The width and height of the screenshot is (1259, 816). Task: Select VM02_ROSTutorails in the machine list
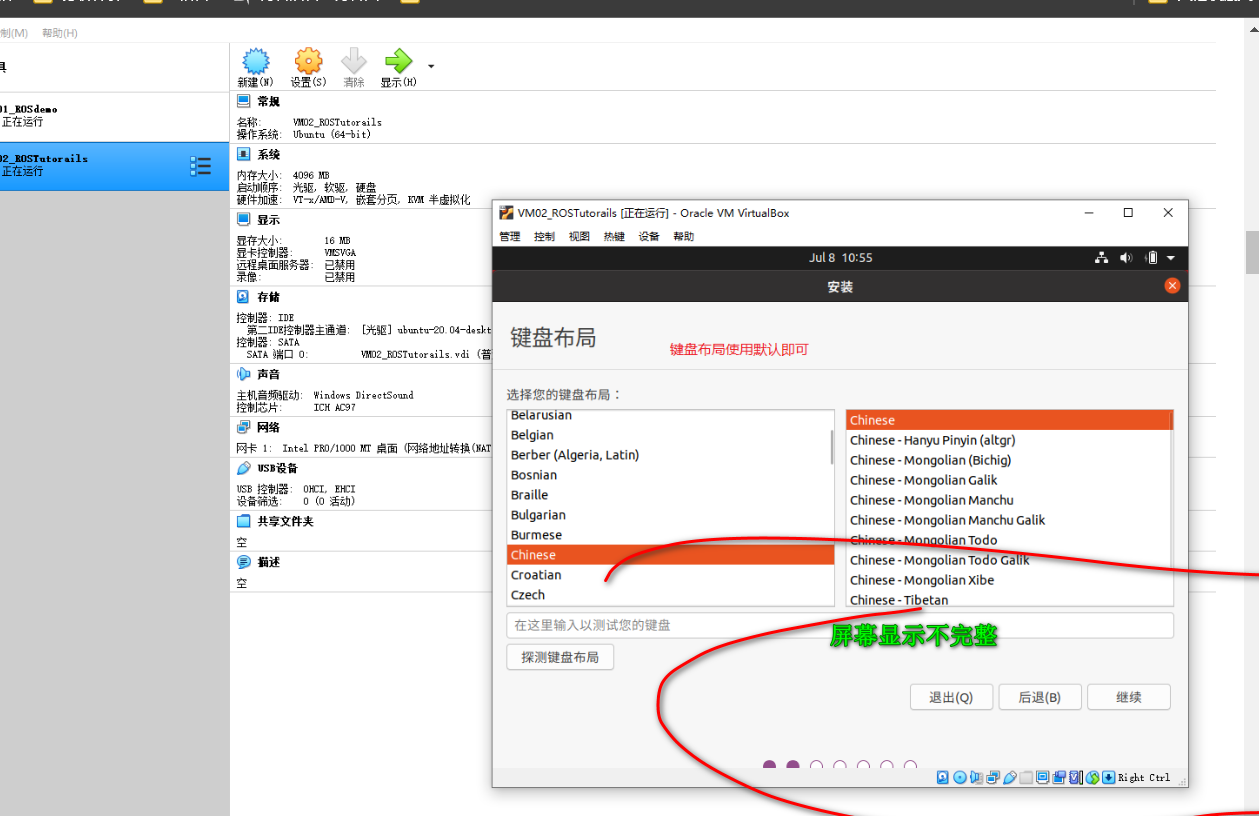[114, 166]
